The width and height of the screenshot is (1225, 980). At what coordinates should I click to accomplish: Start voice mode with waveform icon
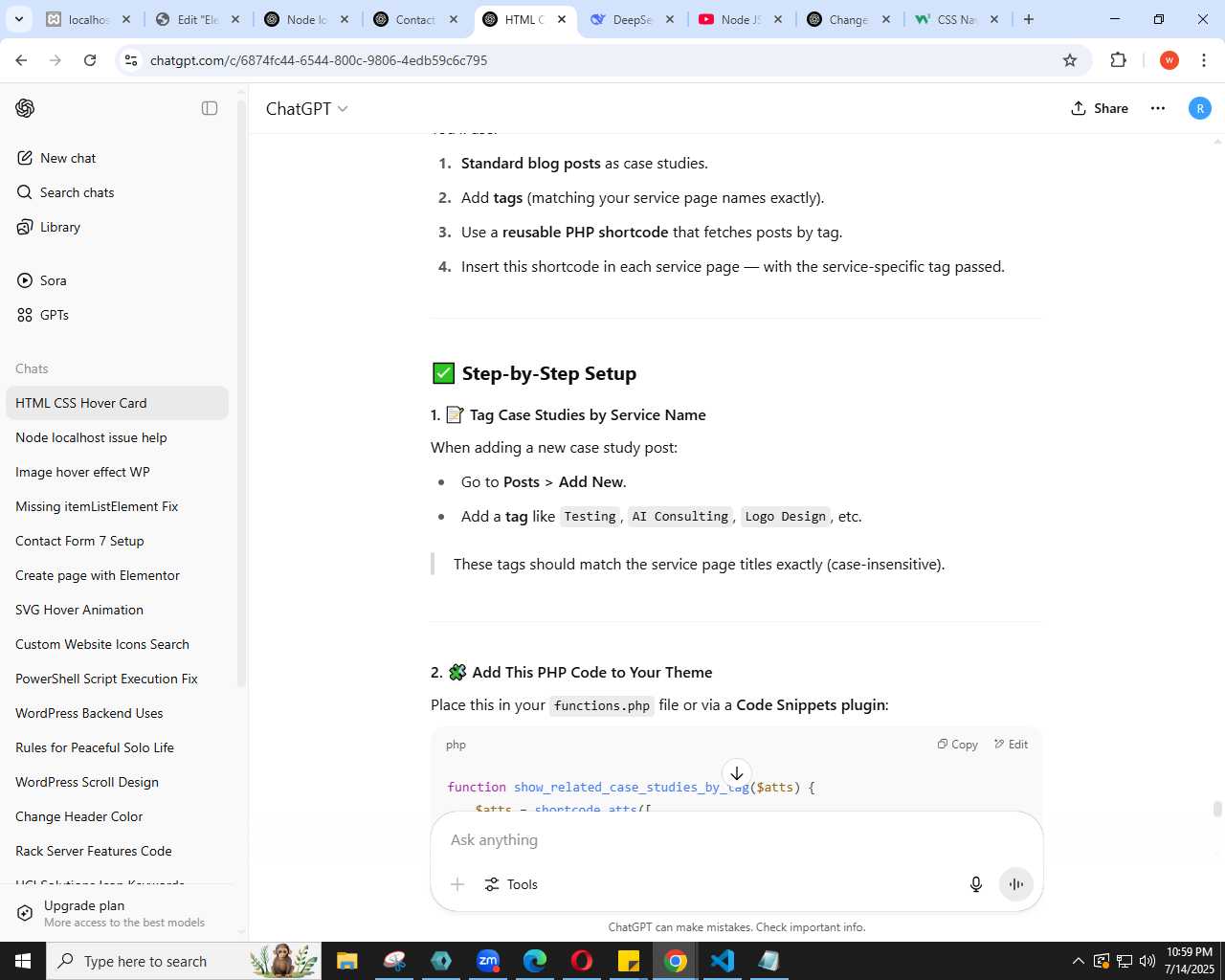tap(1016, 884)
